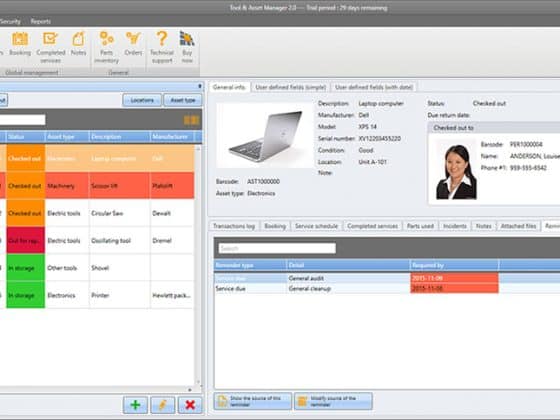This screenshot has width=560, height=420.
Task: Focus the reminders Search field
Action: (277, 248)
